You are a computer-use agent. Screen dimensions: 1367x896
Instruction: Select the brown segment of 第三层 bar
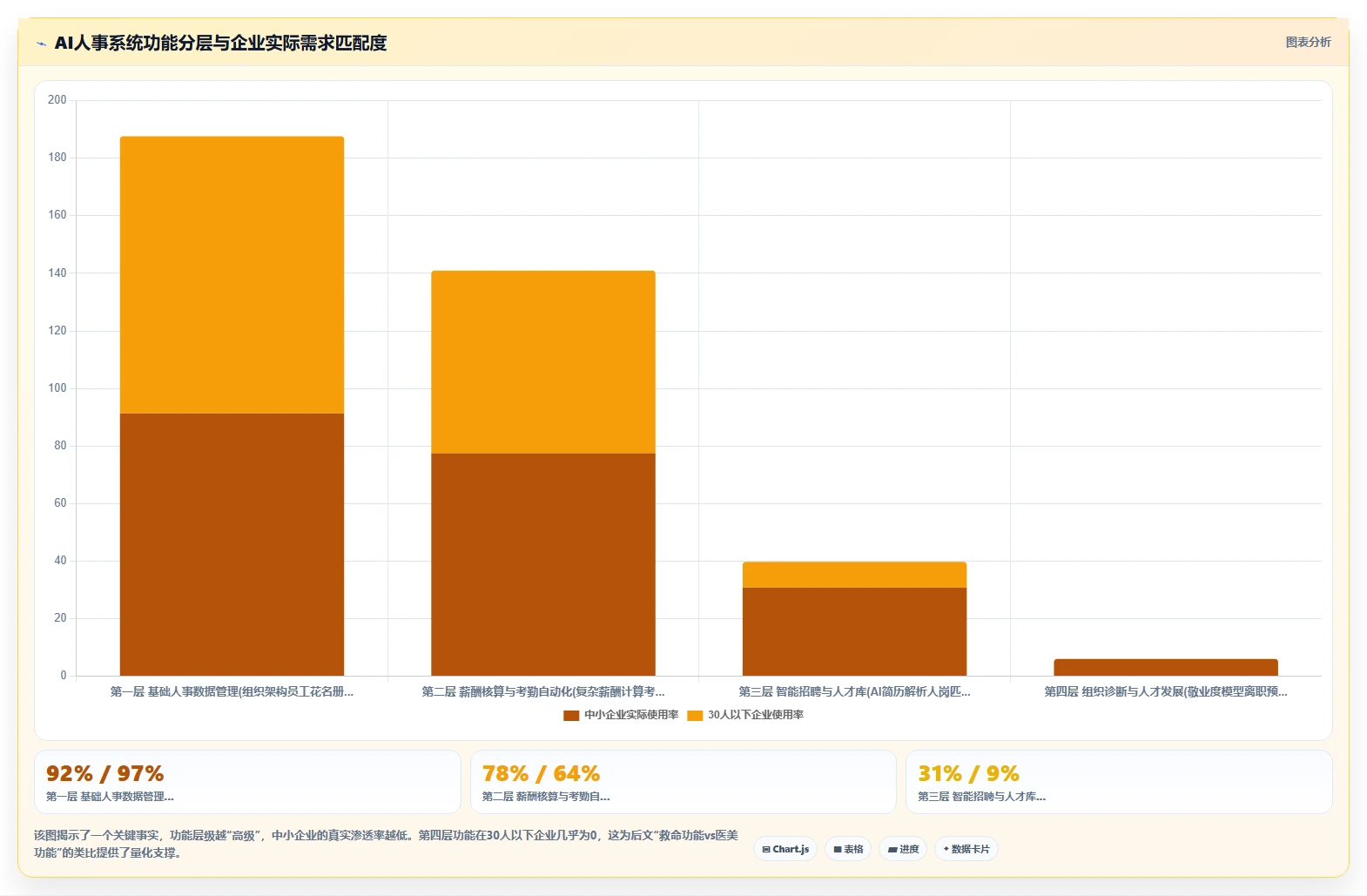pyautogui.click(x=854, y=631)
